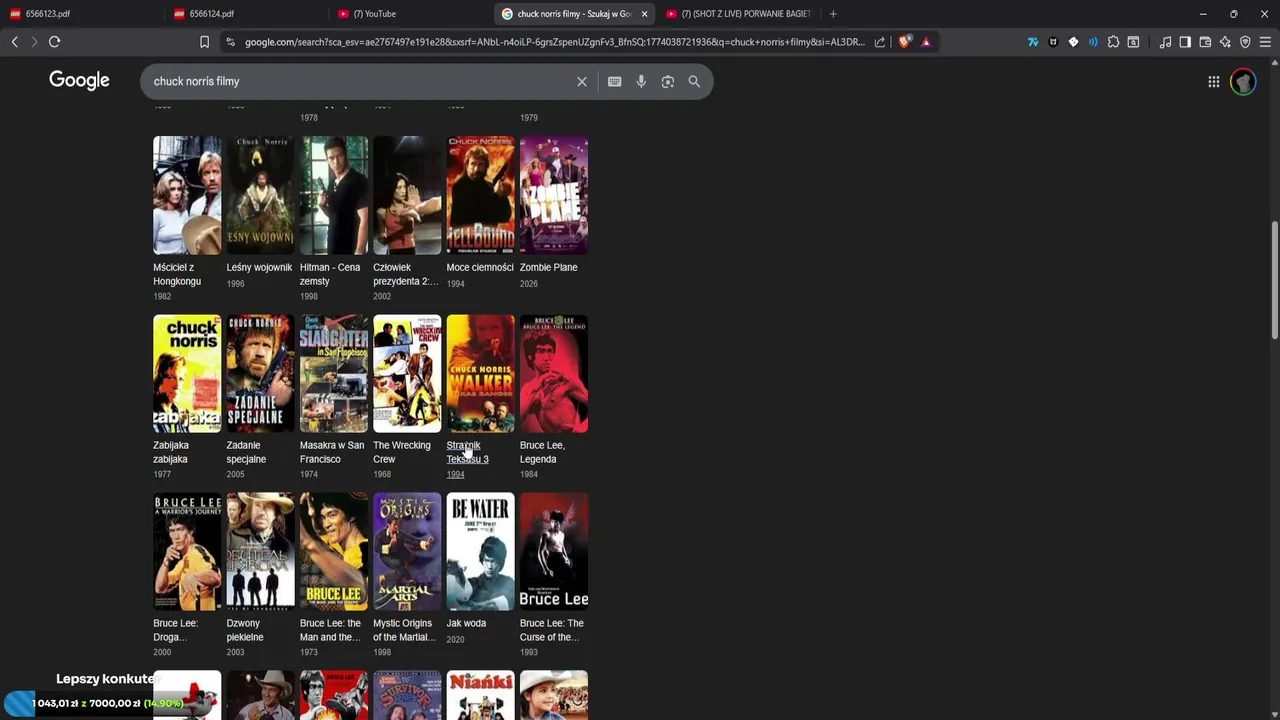The image size is (1280, 720).
Task: Open Bruce Lee: the Man and the... poster
Action: [334, 552]
